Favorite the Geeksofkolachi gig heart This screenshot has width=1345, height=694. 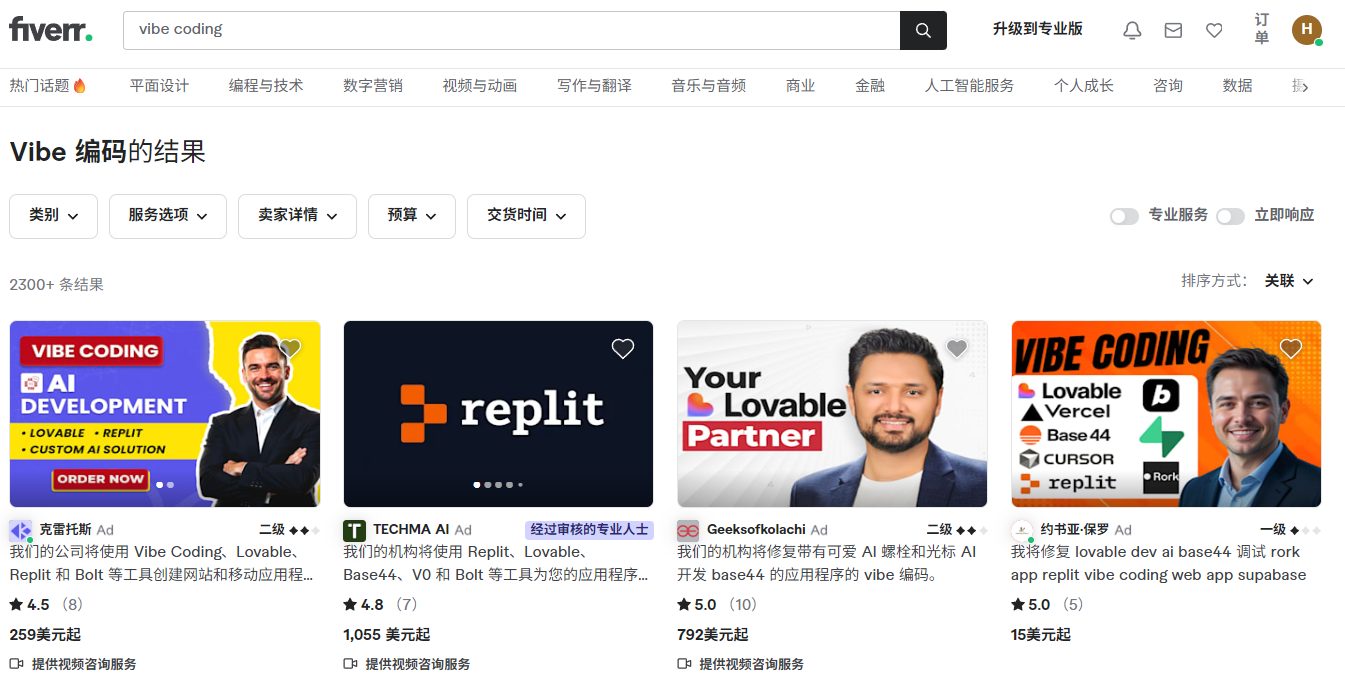[x=957, y=348]
